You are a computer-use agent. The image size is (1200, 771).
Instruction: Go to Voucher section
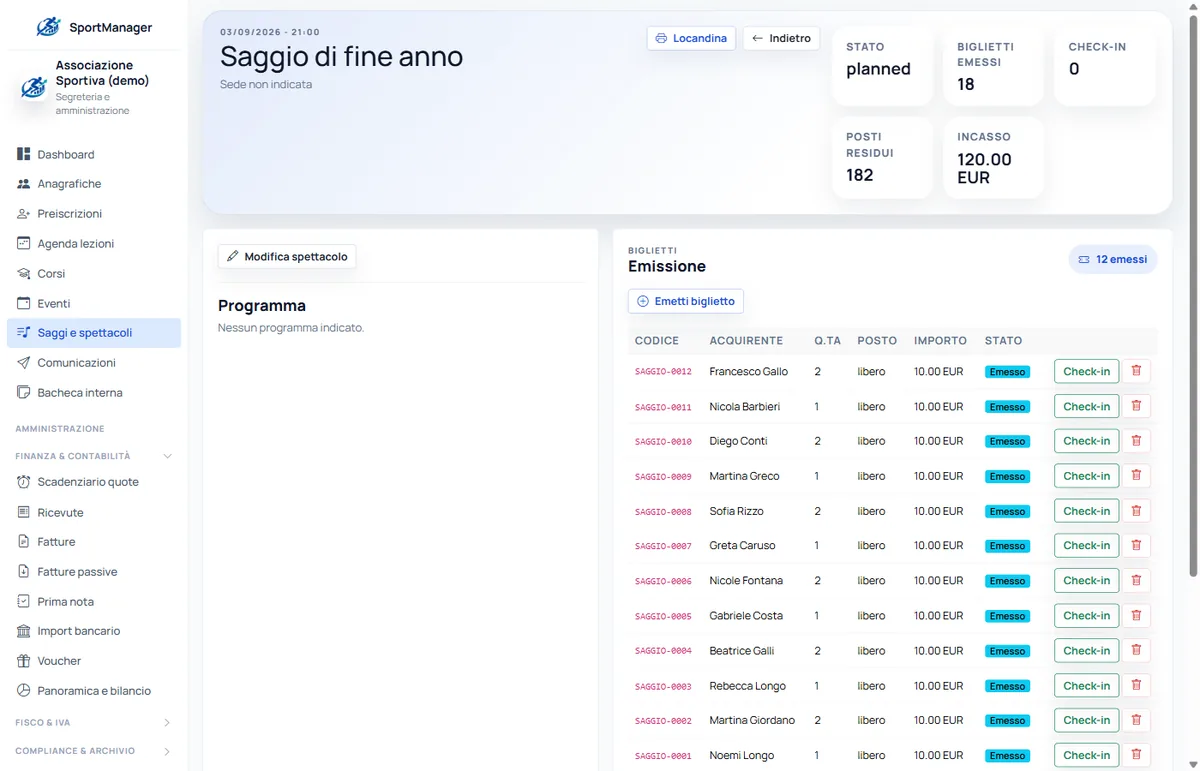94,661
